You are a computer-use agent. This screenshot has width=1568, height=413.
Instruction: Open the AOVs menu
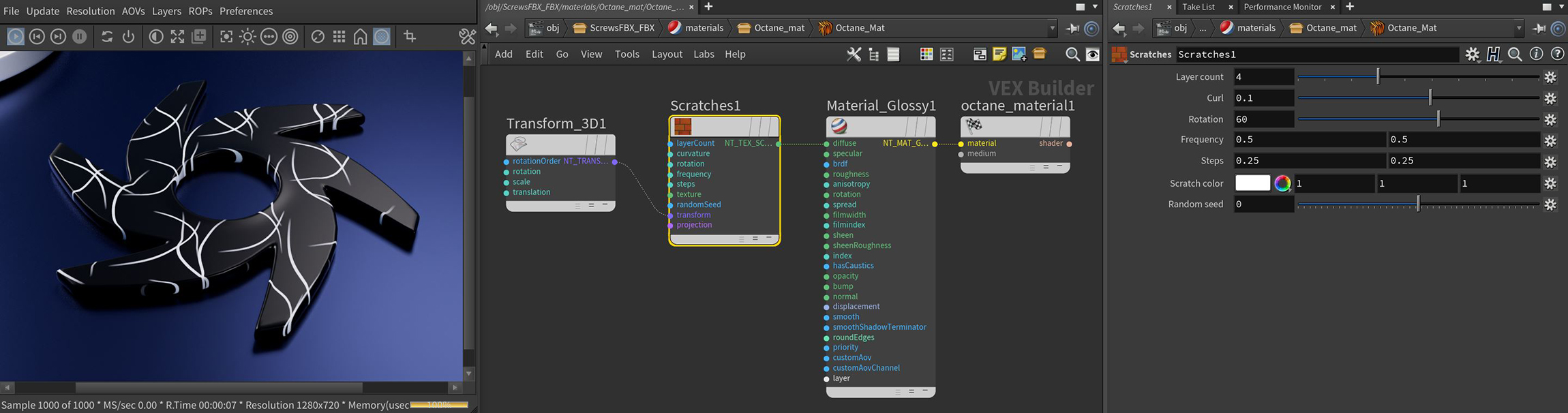tap(133, 11)
